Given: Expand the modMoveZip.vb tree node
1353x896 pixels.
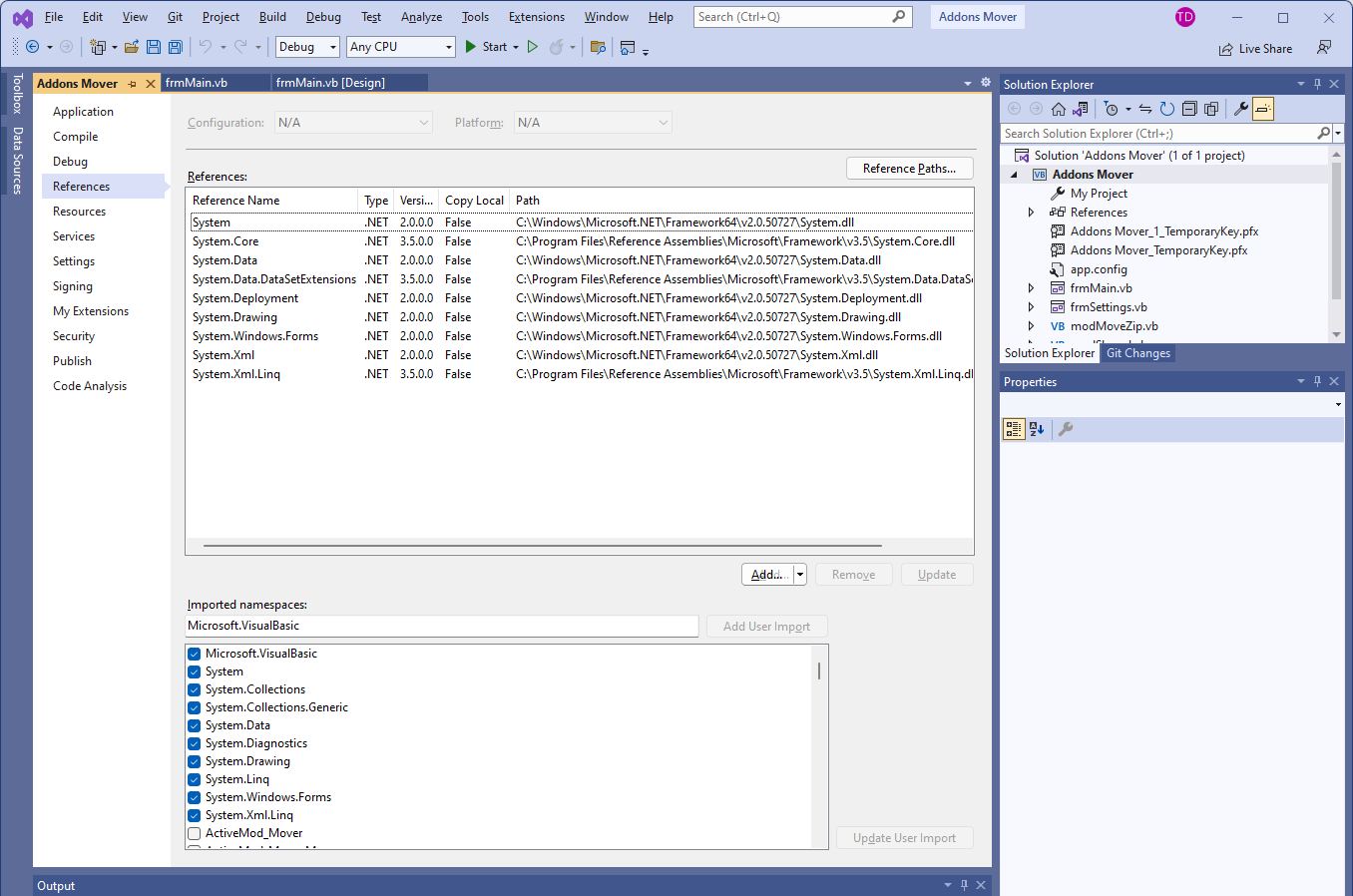Looking at the screenshot, I should 1032,326.
